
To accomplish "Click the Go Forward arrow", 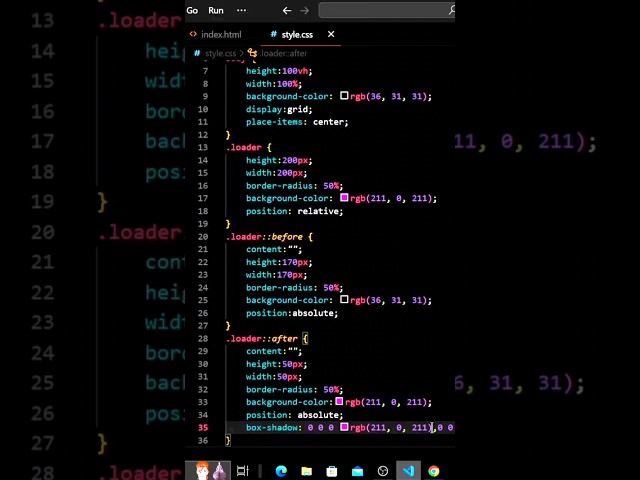I will pyautogui.click(x=304, y=11).
